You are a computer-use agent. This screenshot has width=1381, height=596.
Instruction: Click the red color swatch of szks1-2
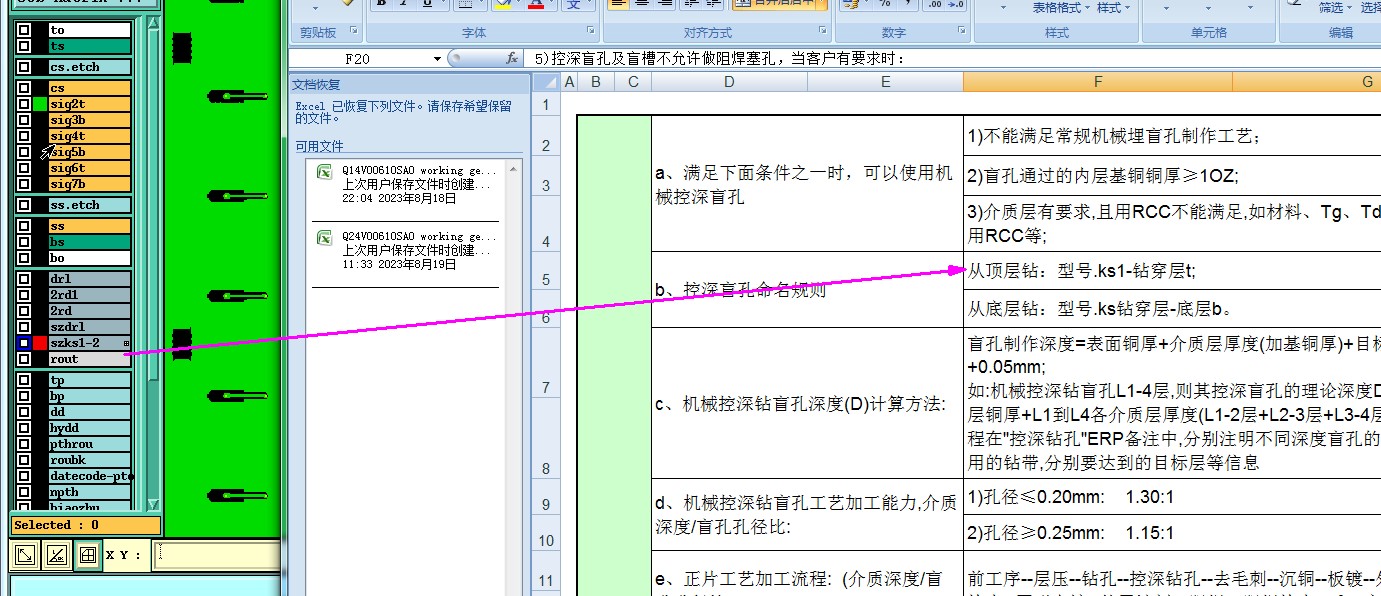(40, 343)
